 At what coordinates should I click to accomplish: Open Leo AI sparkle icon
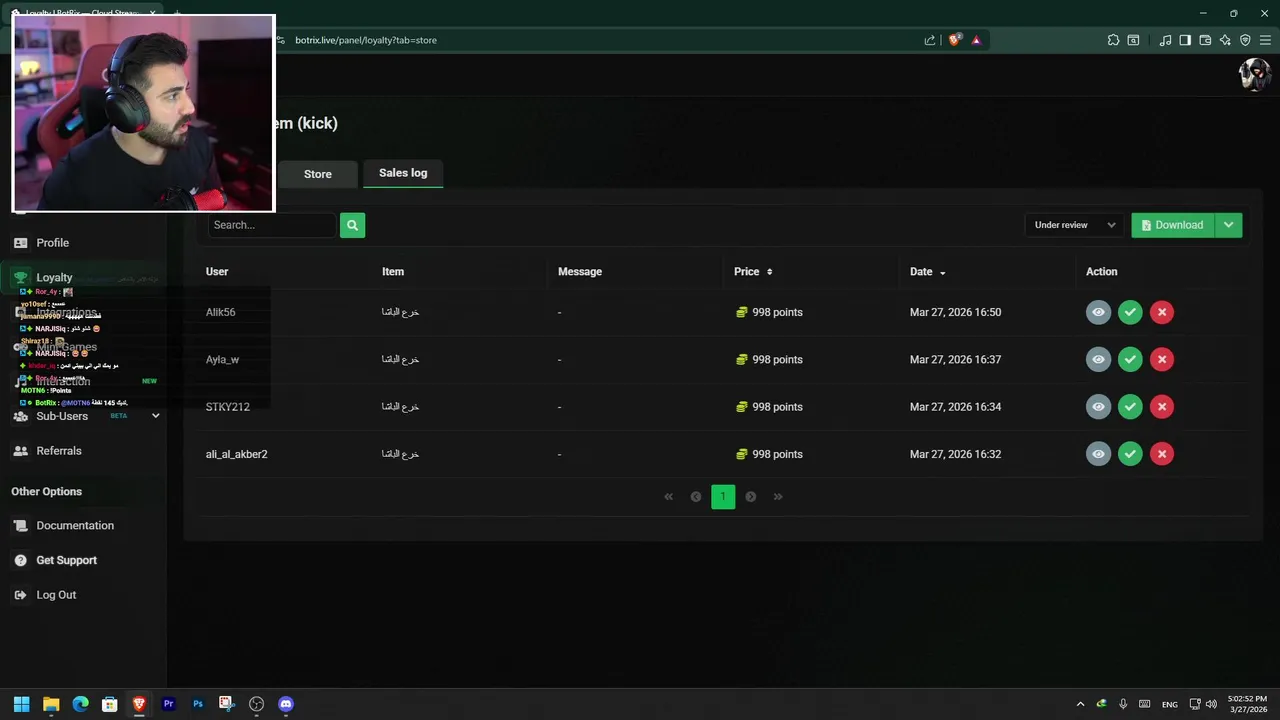1225,40
